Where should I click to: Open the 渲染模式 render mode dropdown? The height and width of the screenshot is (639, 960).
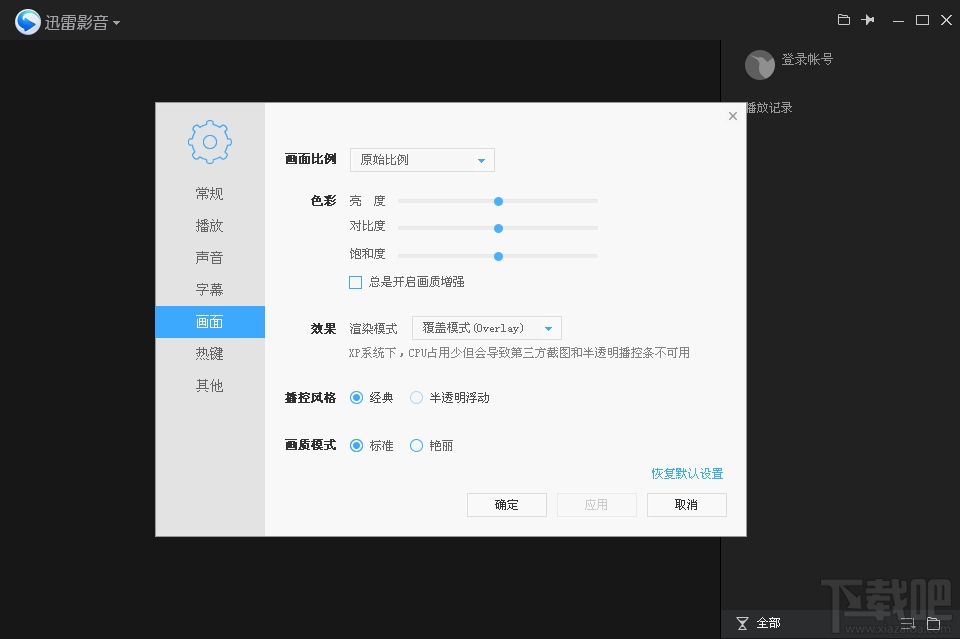486,327
